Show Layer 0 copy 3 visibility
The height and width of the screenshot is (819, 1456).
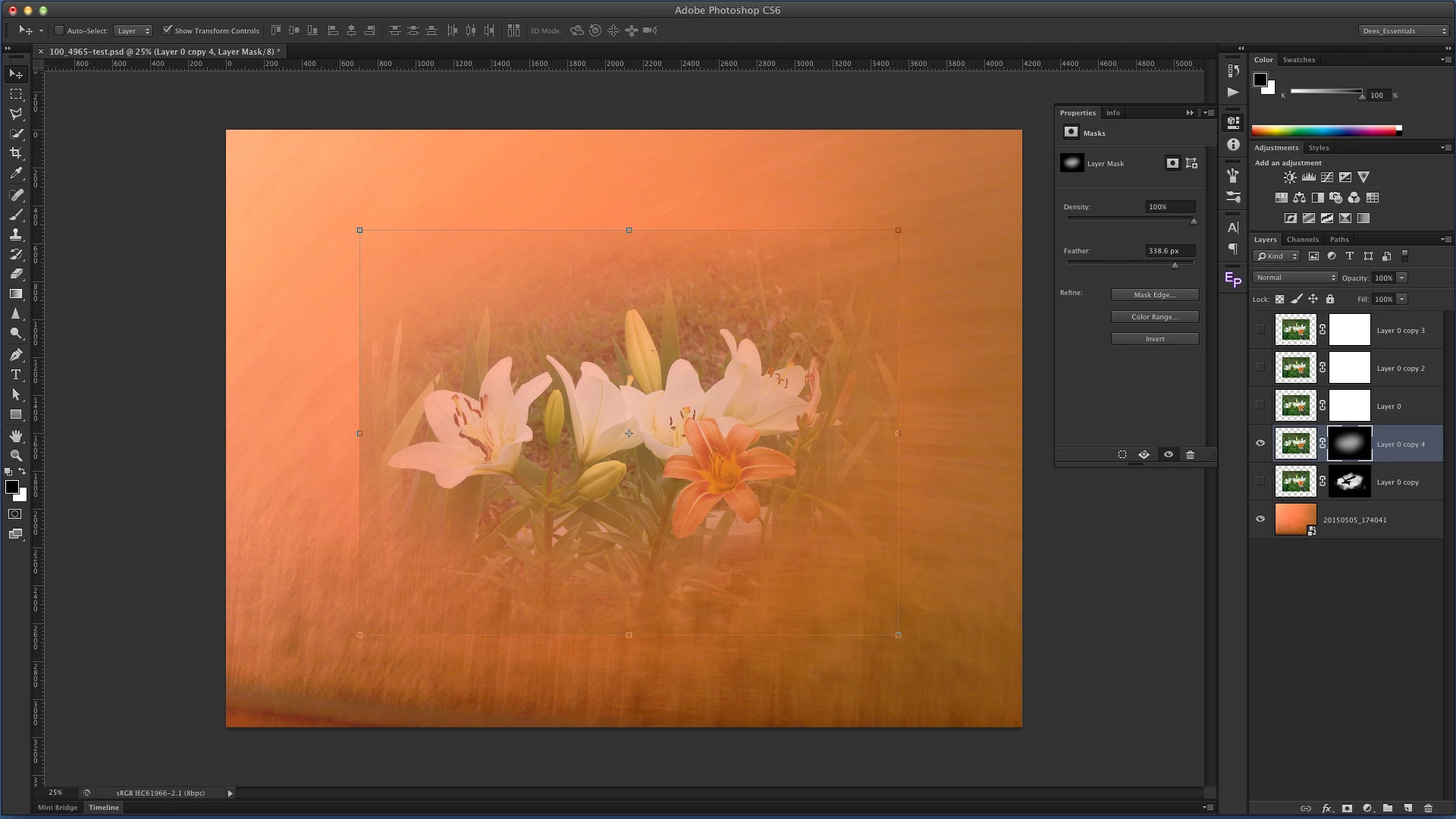click(x=1260, y=330)
